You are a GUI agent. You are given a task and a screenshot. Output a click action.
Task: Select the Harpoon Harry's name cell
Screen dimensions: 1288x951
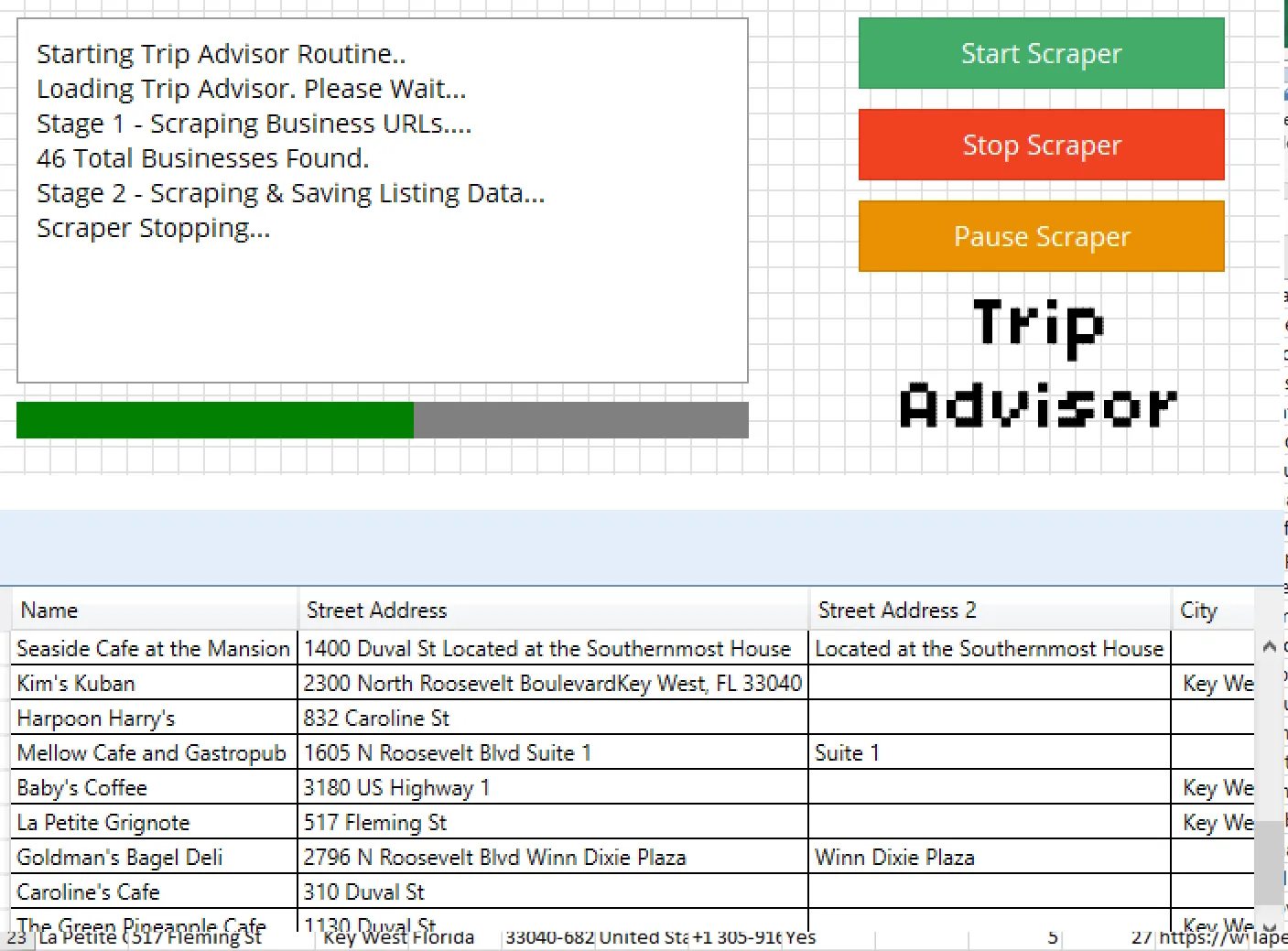(154, 718)
